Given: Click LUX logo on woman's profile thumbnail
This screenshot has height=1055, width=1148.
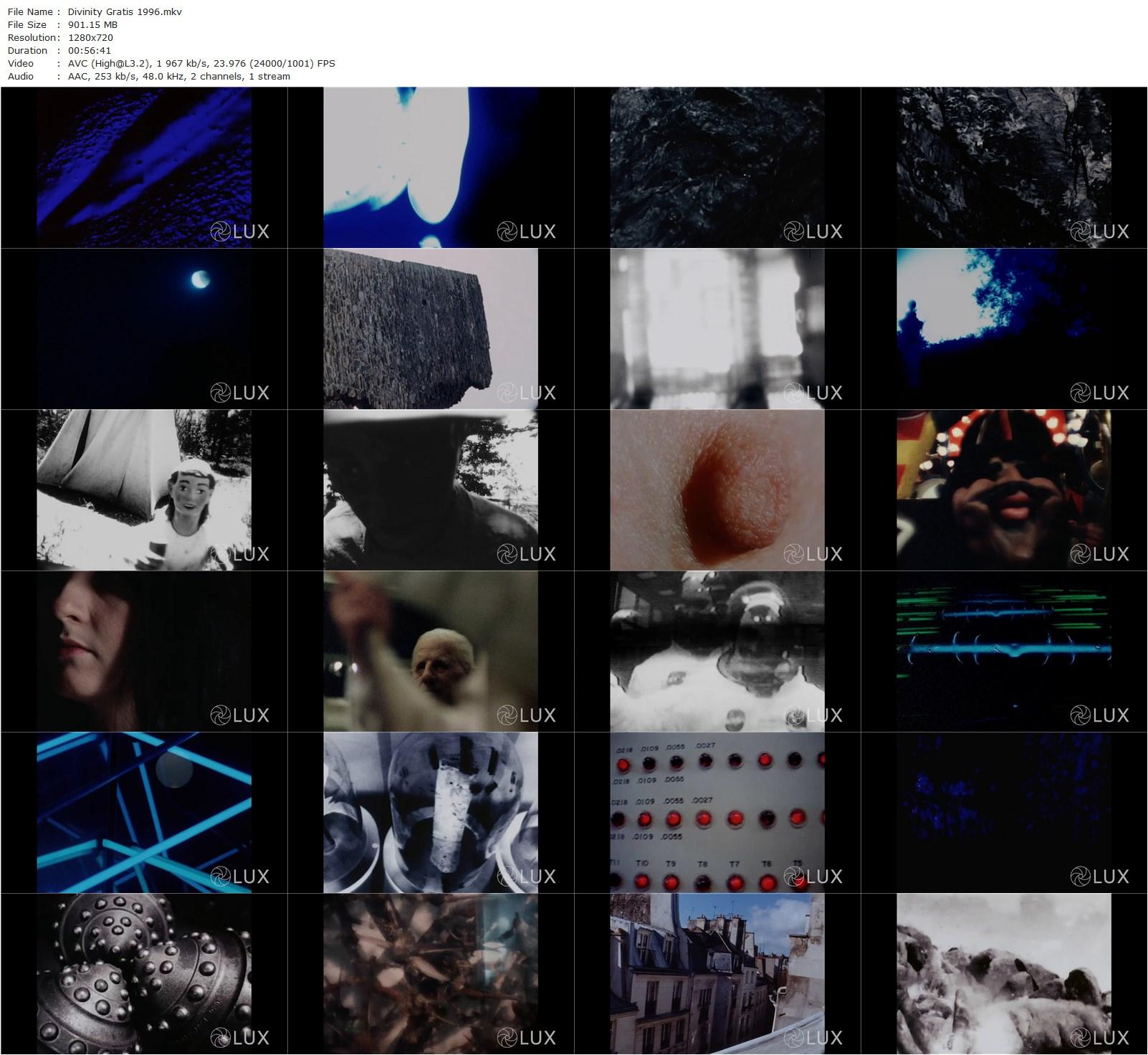Looking at the screenshot, I should [x=240, y=715].
